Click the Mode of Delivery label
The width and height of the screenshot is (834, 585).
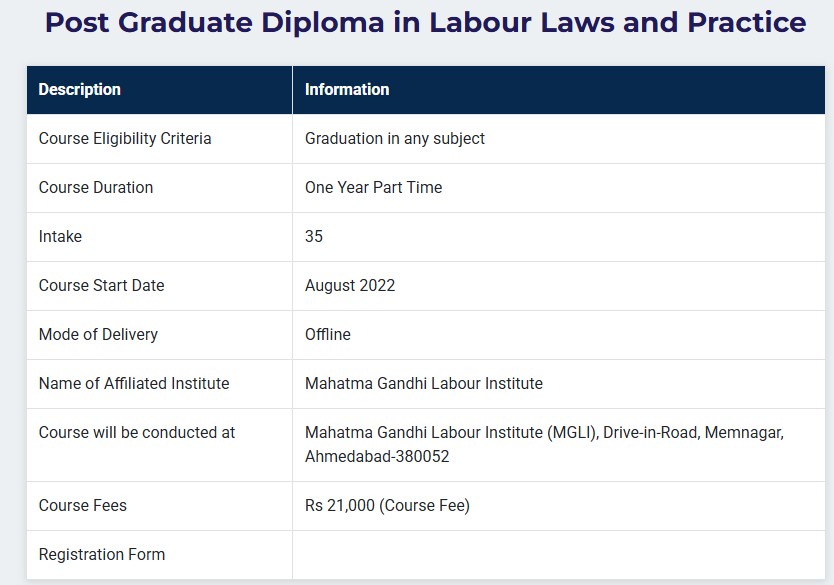tap(98, 335)
